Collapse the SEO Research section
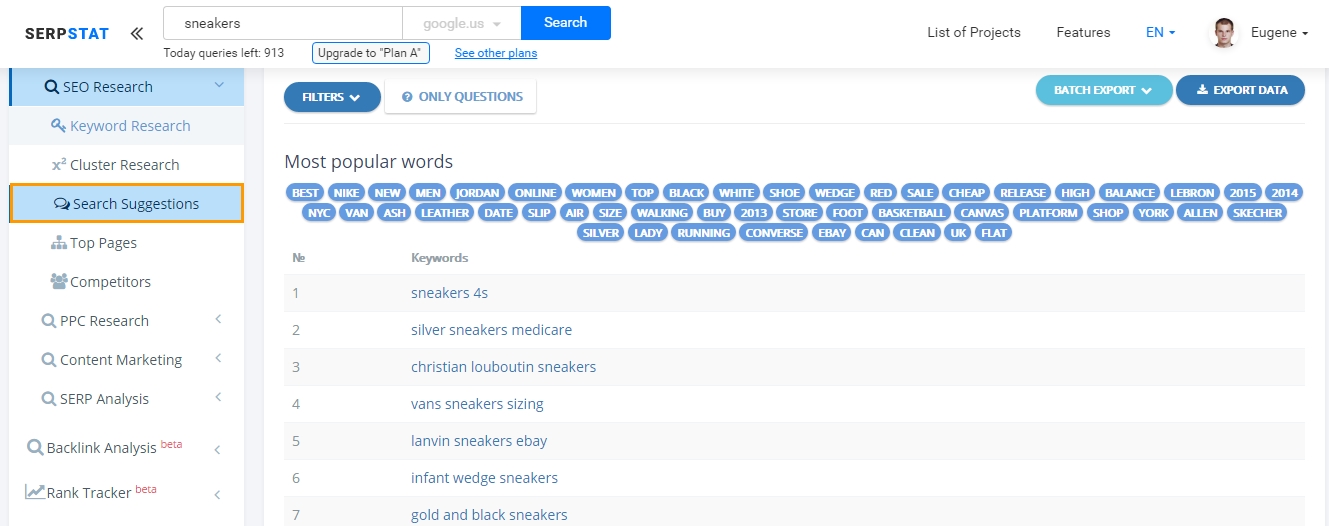 pyautogui.click(x=127, y=87)
